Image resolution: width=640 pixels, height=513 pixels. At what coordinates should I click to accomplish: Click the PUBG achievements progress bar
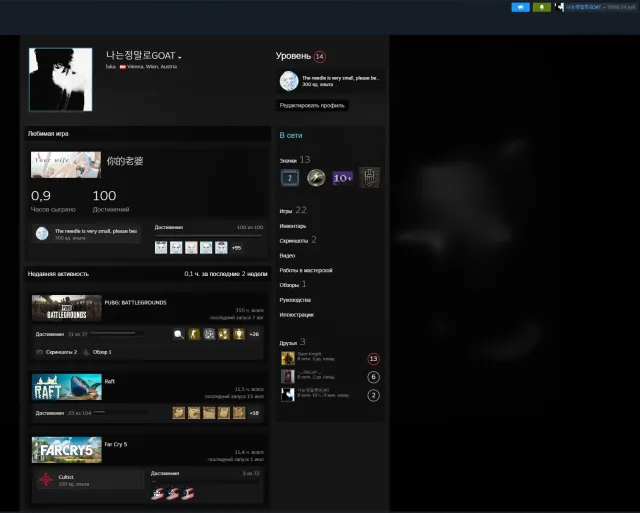coord(118,333)
